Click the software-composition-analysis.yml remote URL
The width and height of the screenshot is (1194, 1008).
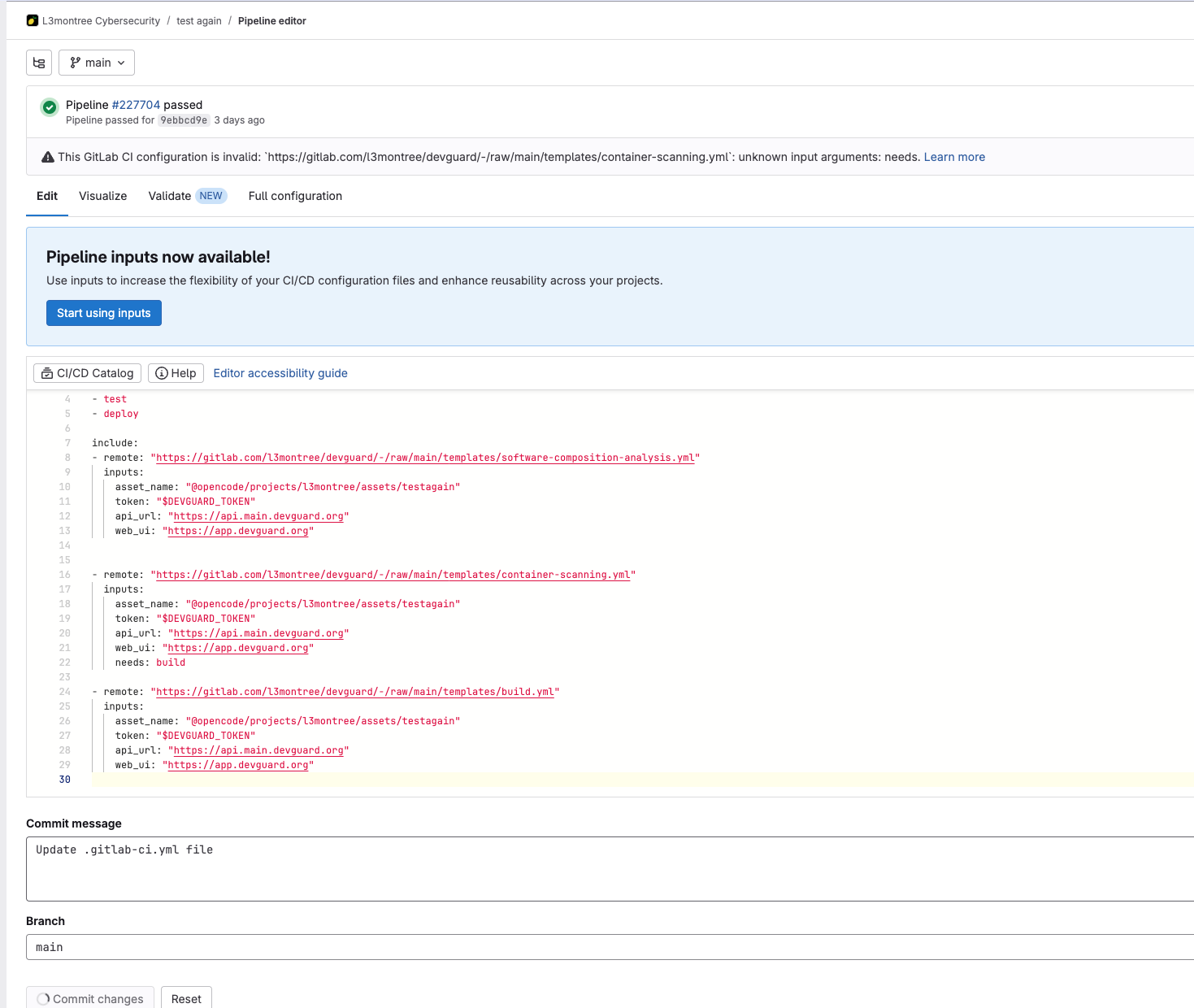[x=425, y=458]
